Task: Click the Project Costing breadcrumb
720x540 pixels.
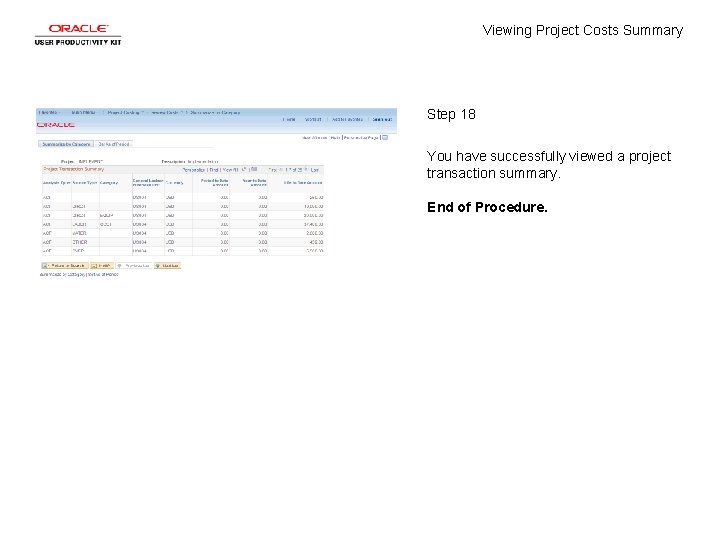Action: pyautogui.click(x=124, y=112)
